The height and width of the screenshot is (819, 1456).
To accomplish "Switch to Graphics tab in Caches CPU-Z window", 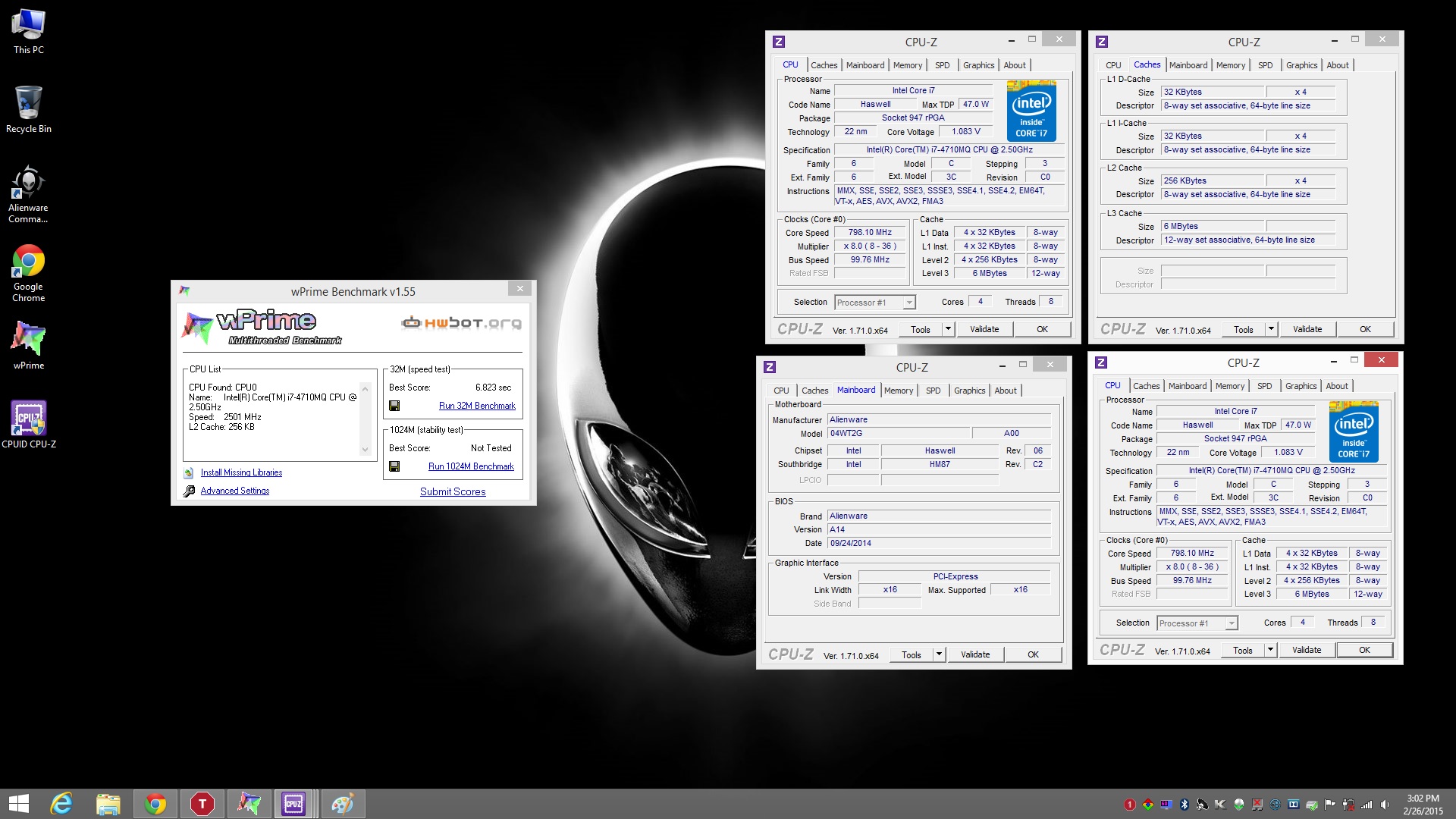I will [x=1301, y=65].
